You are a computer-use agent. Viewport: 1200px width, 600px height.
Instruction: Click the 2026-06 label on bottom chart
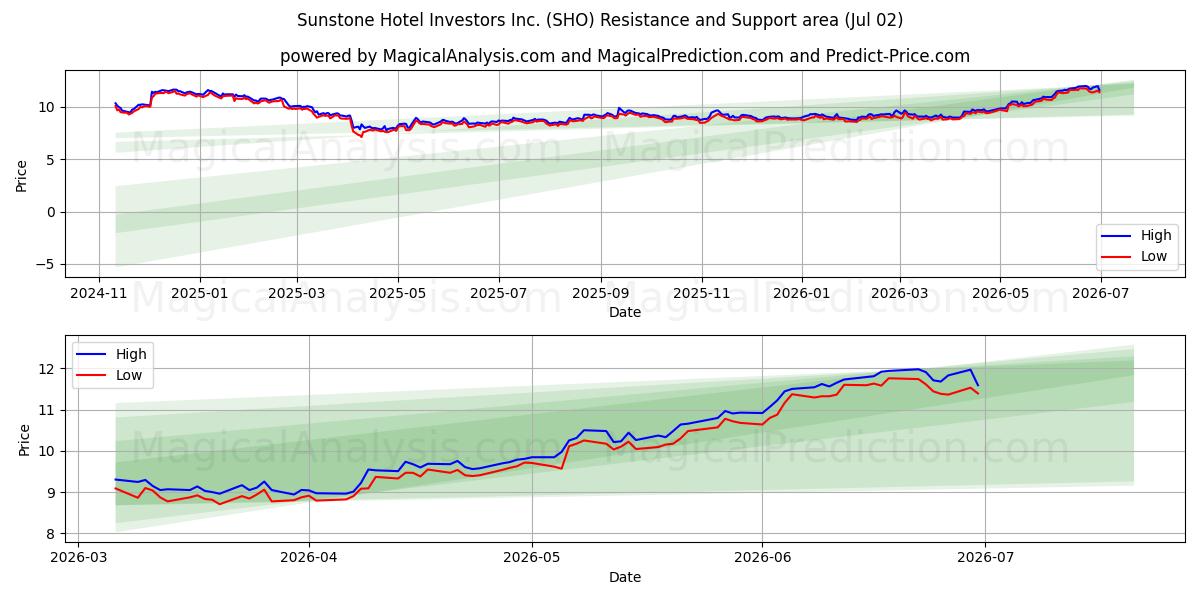click(762, 558)
